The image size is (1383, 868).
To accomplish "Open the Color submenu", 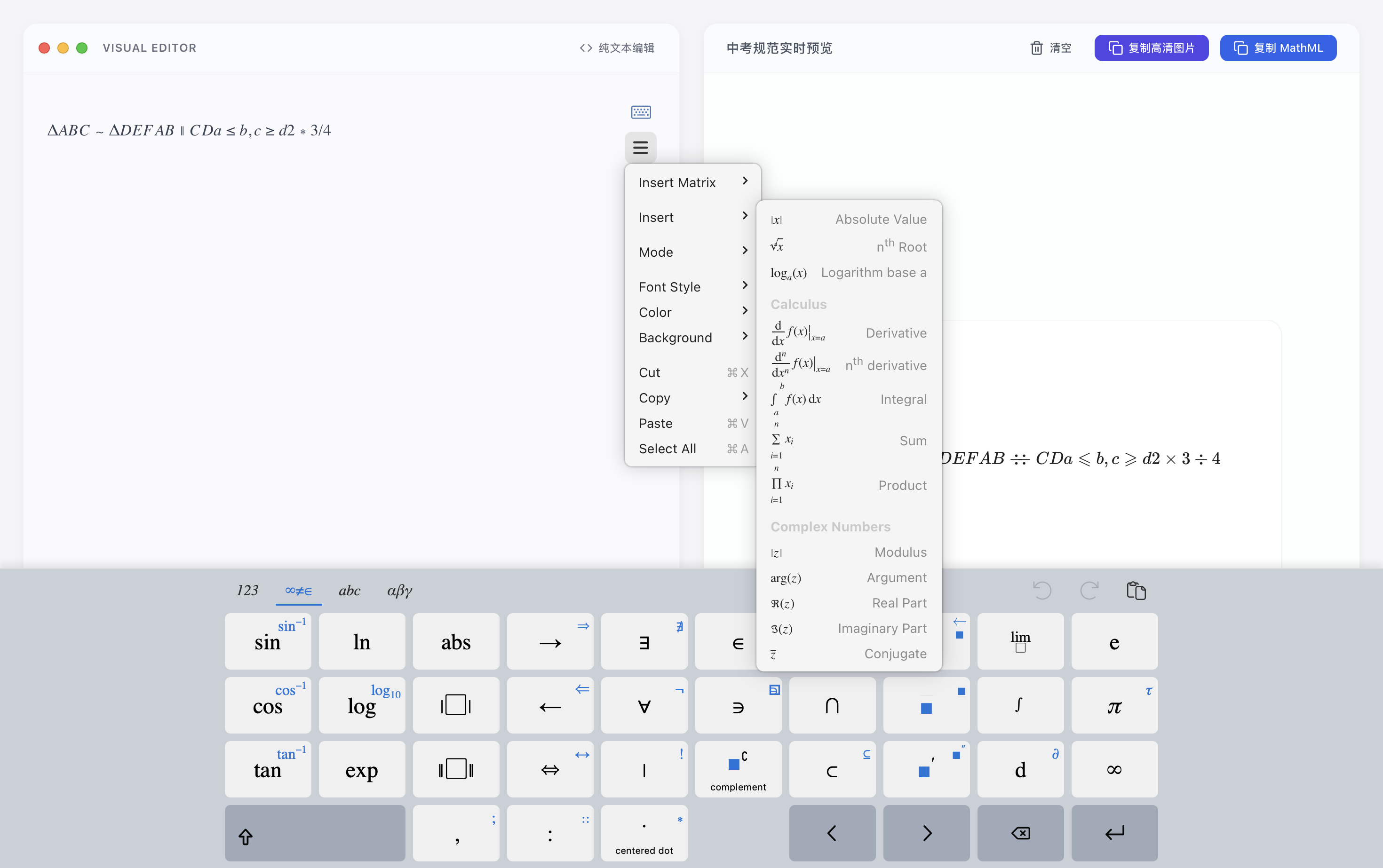I will point(692,312).
